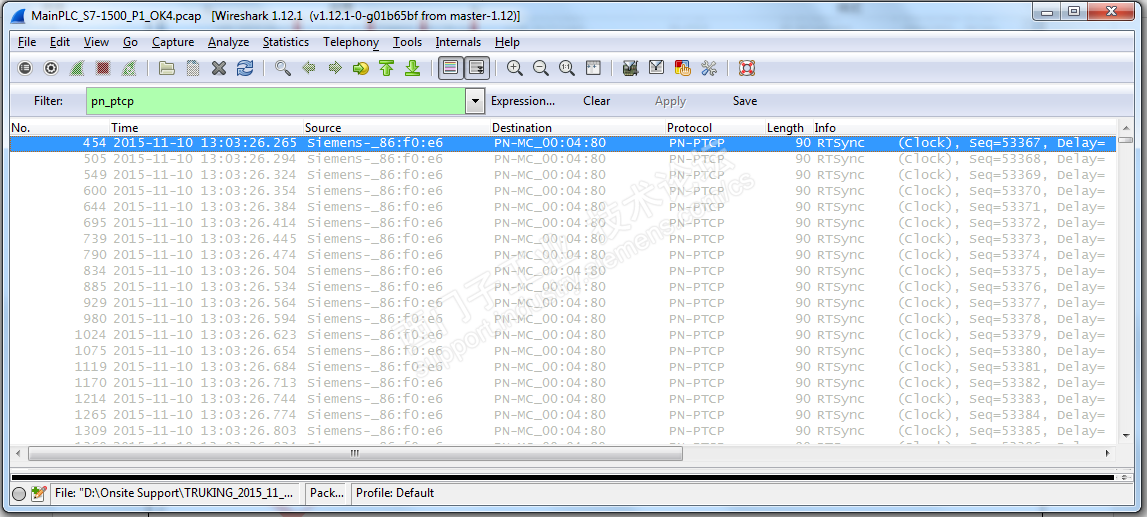Save this capture file

tap(192, 68)
